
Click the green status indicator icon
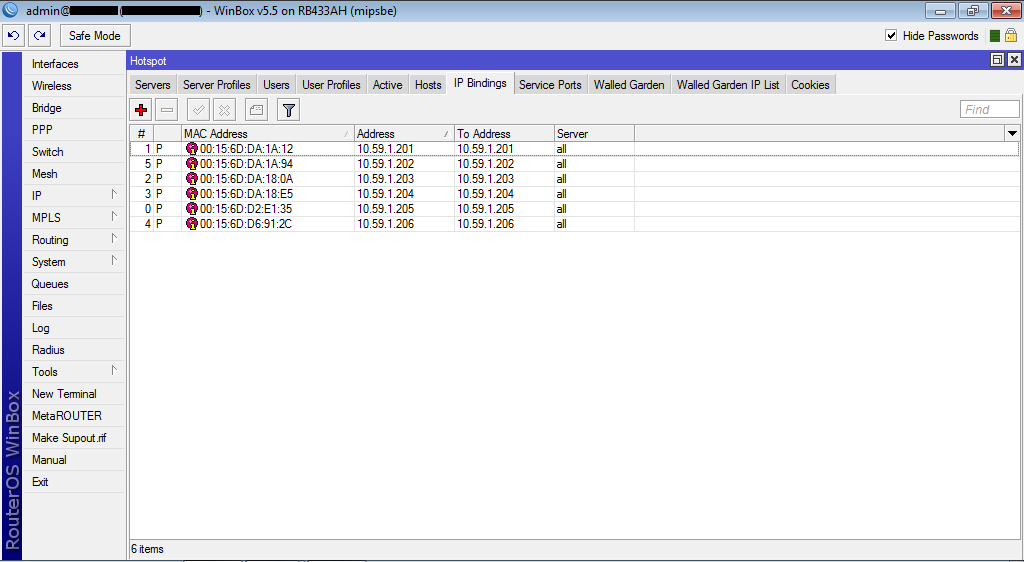(995, 36)
